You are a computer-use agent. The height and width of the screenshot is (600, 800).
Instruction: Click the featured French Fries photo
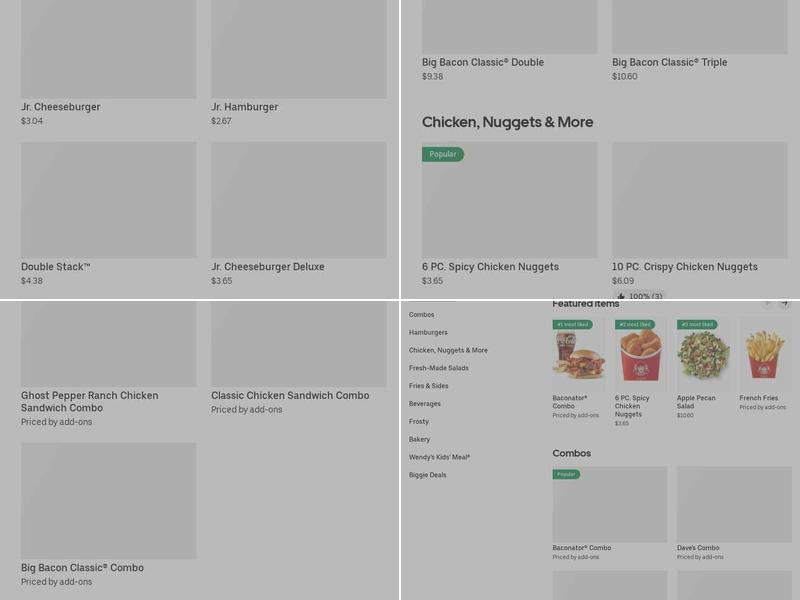[765, 354]
